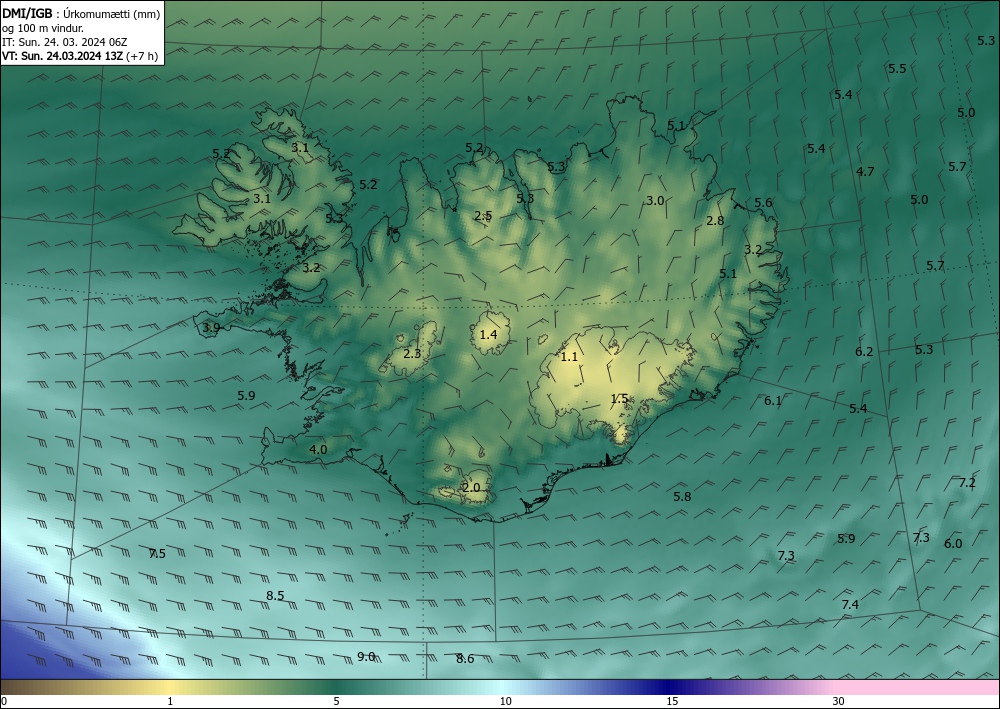The image size is (1000, 709).
Task: Click the 6.1 value off the southeast coast
Action: coord(773,401)
